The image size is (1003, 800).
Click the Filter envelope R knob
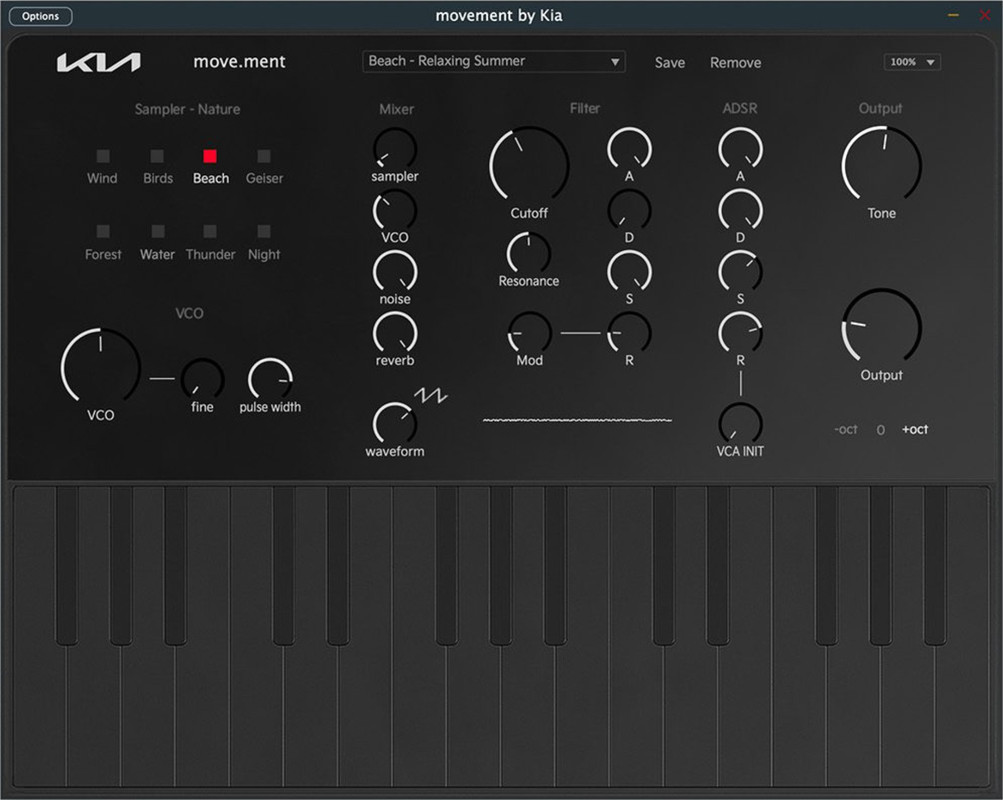click(629, 333)
